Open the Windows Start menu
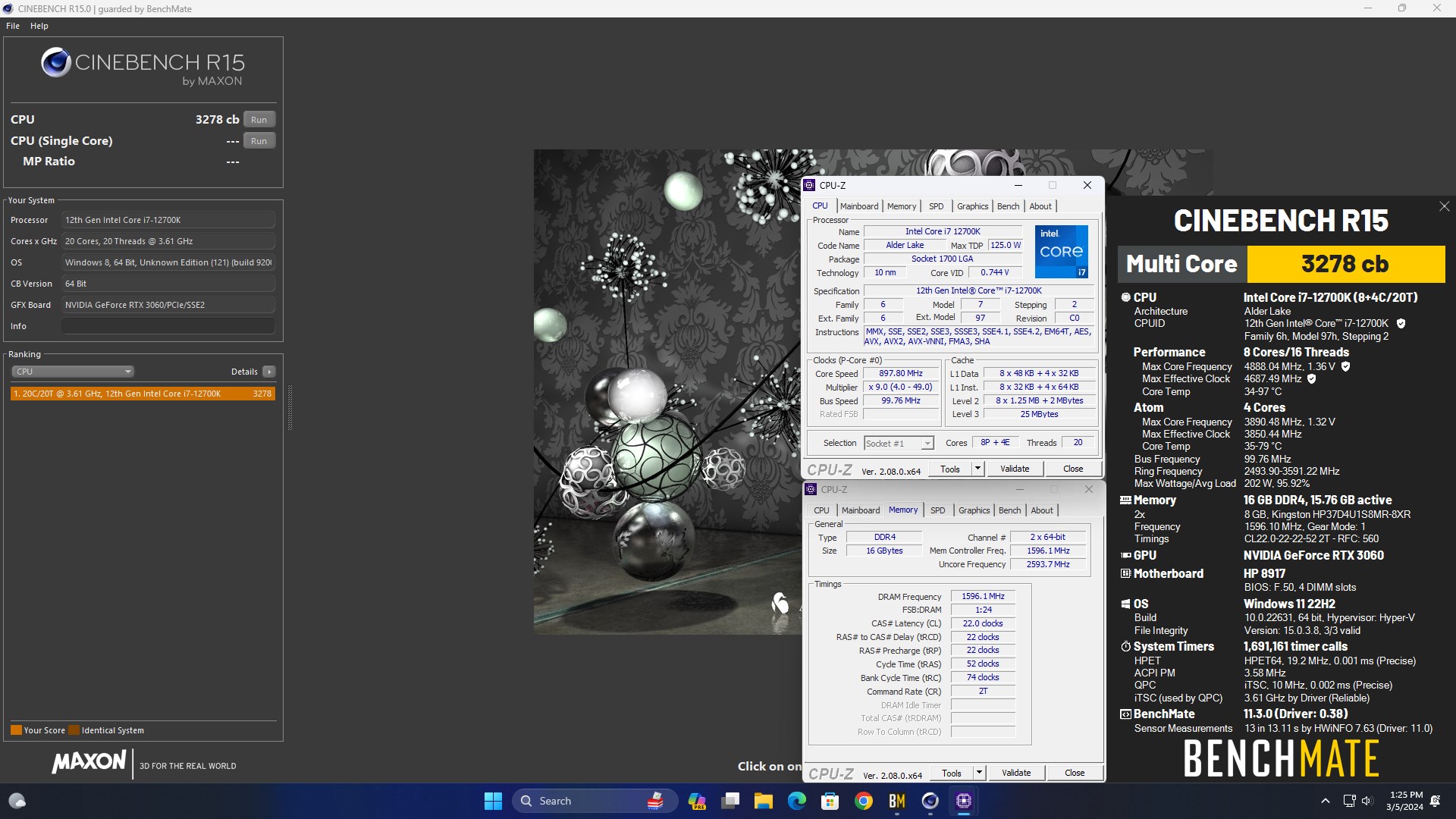 493,801
